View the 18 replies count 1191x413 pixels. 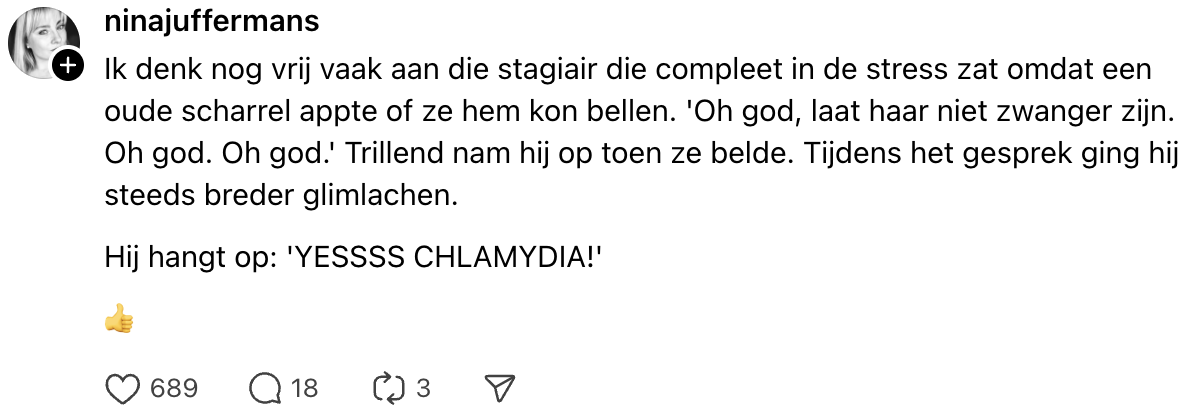tap(304, 388)
